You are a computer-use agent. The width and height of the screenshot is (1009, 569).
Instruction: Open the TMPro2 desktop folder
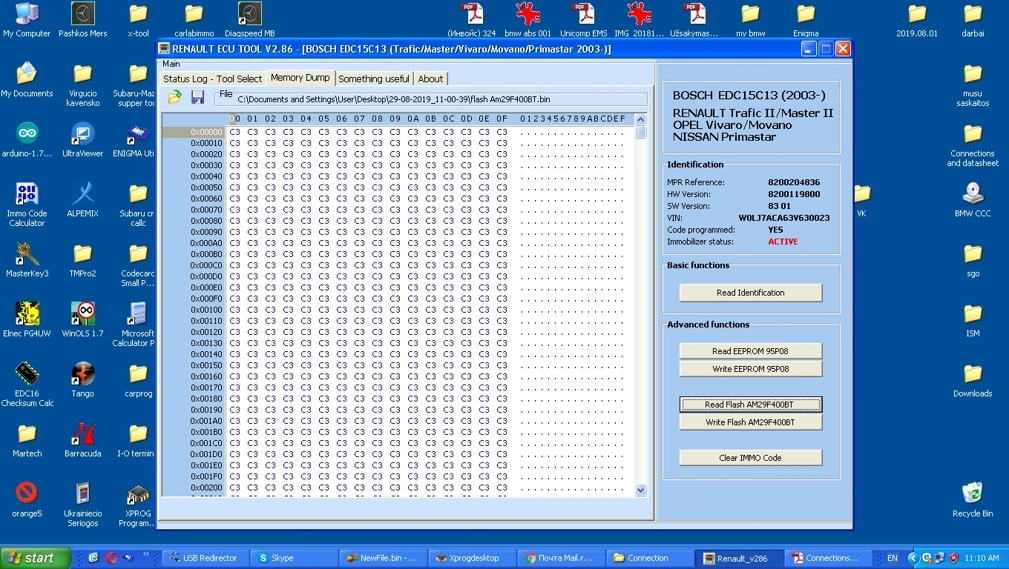tap(82, 260)
